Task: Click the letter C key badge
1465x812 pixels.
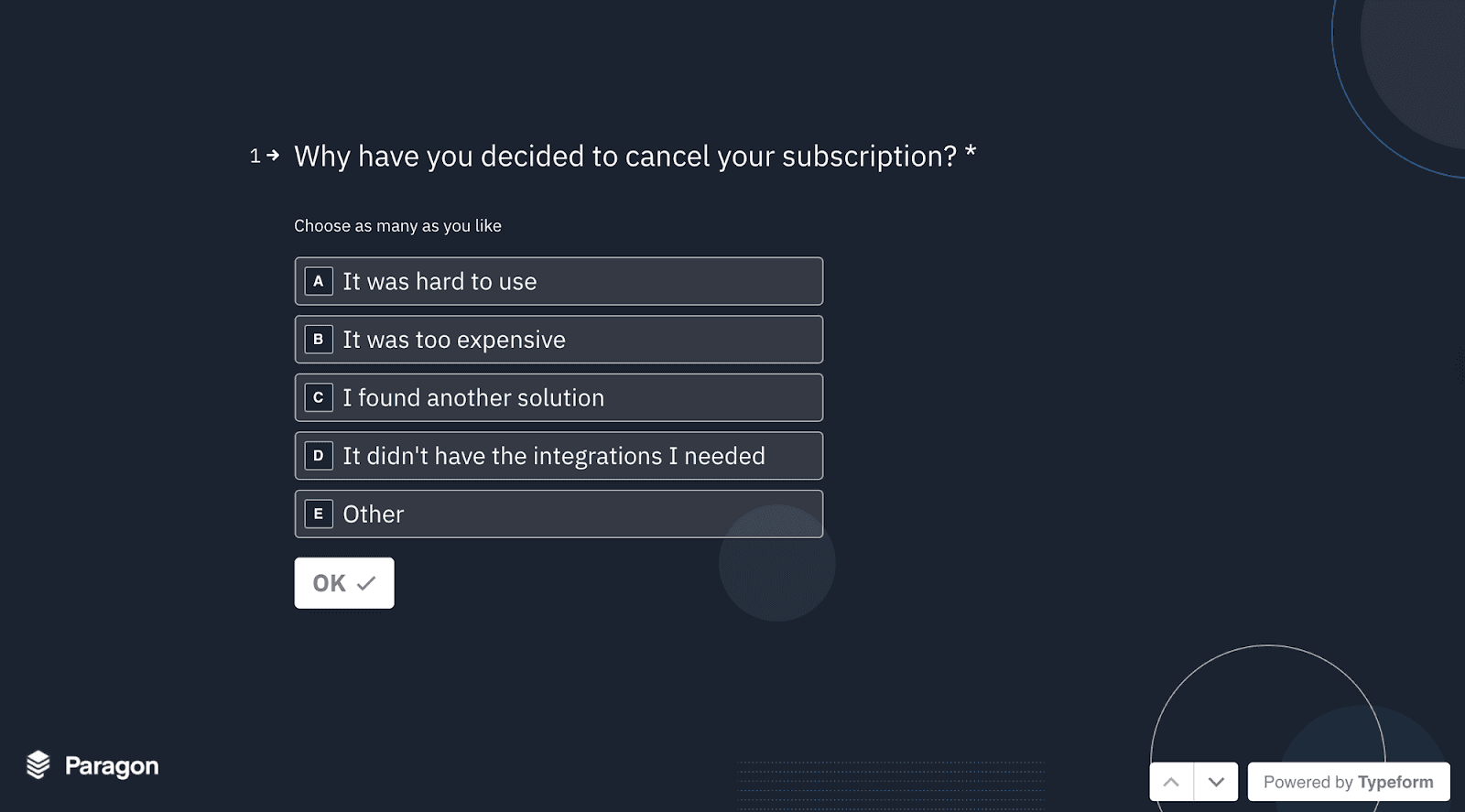Action: 319,397
